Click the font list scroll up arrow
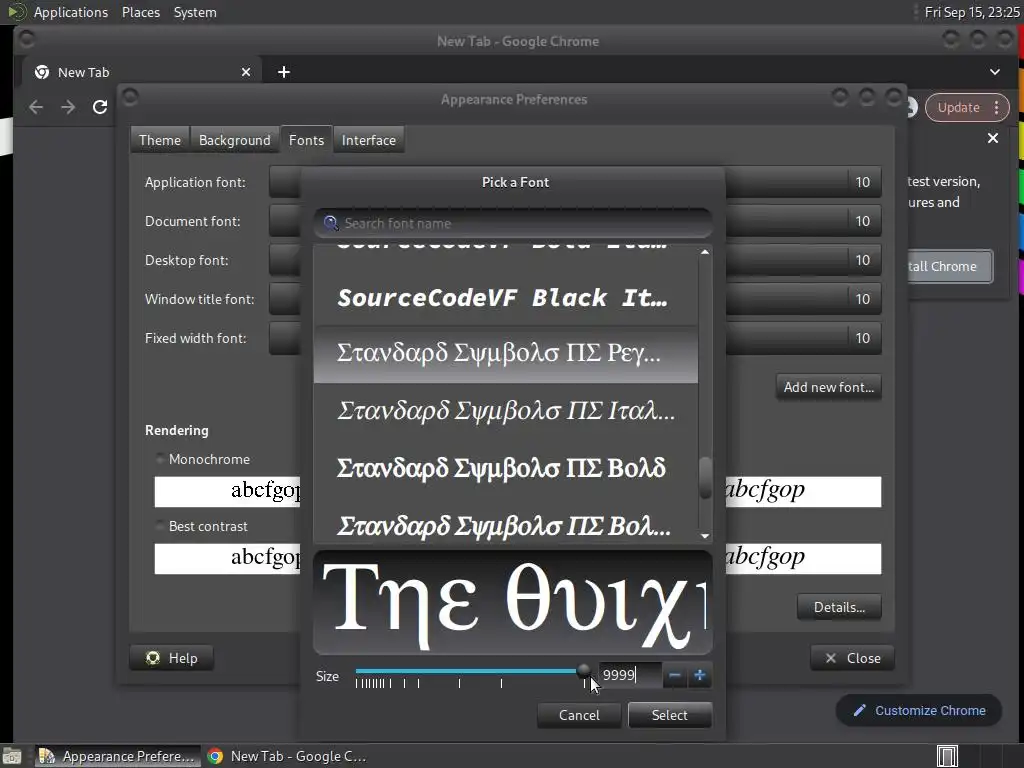 click(x=705, y=252)
